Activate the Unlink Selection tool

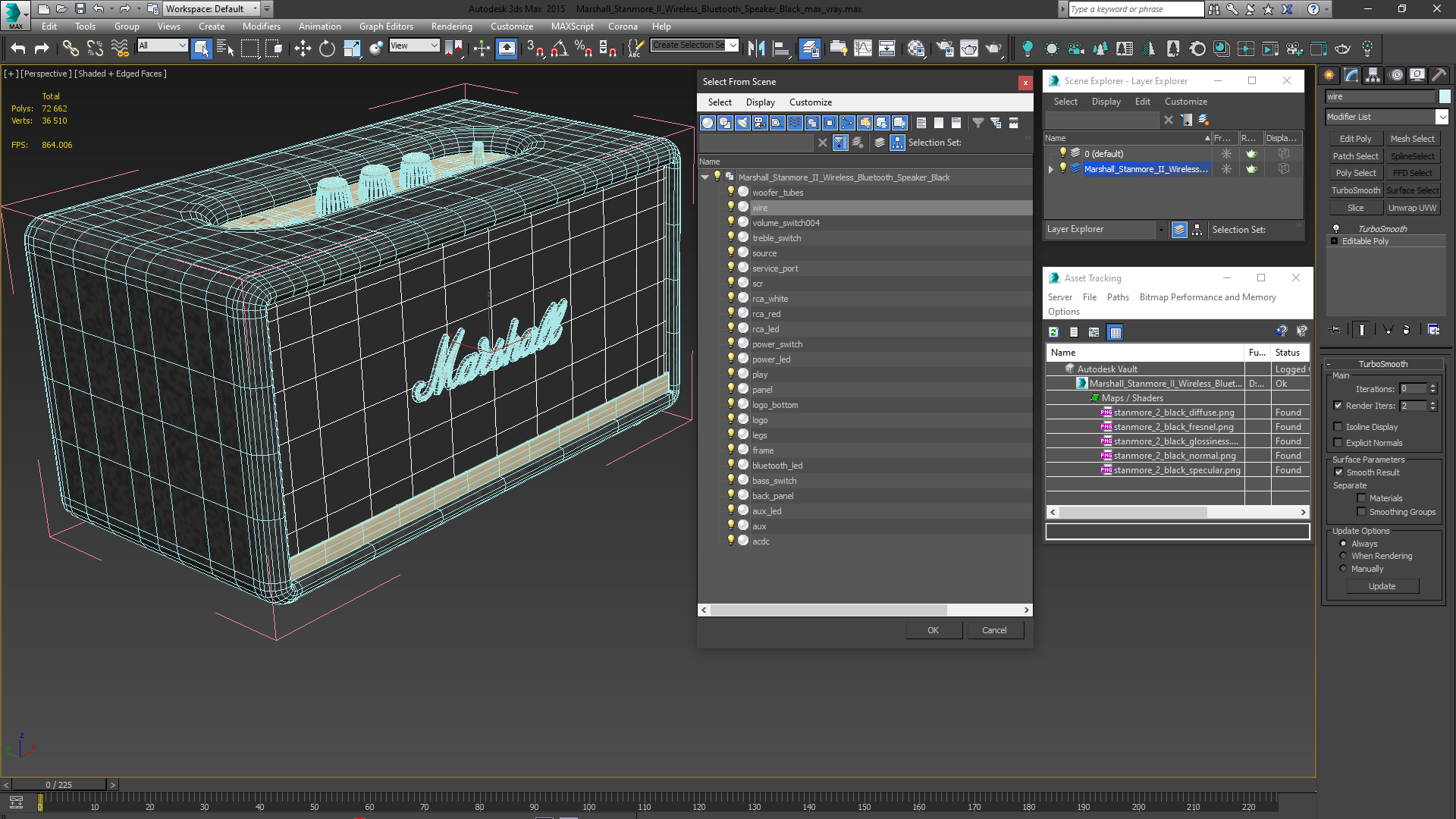click(x=95, y=49)
